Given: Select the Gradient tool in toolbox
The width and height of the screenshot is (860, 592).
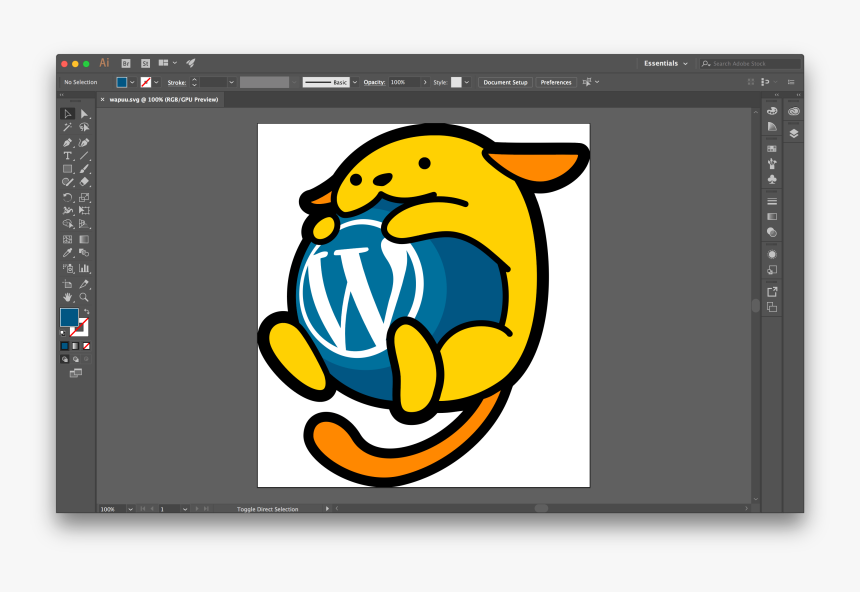Looking at the screenshot, I should [x=84, y=239].
